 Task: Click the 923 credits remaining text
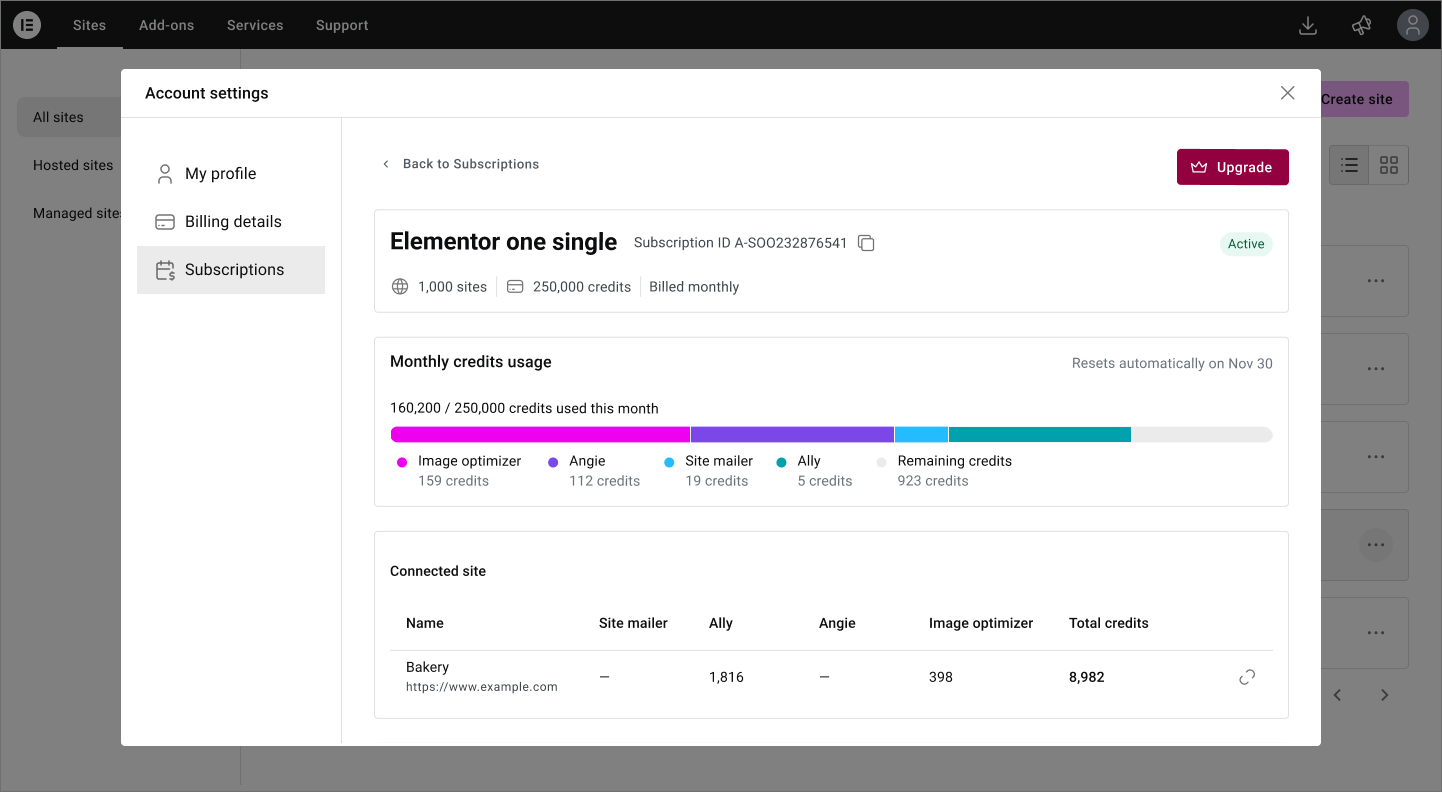[933, 481]
